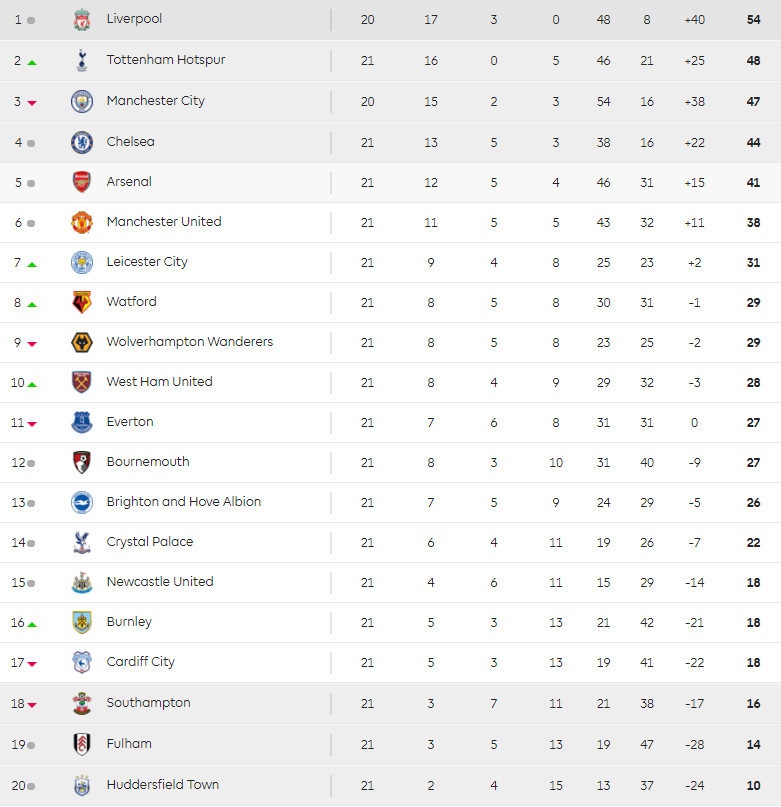Viewport: 781px width, 807px height.
Task: Select the Watford club badge
Action: click(82, 302)
